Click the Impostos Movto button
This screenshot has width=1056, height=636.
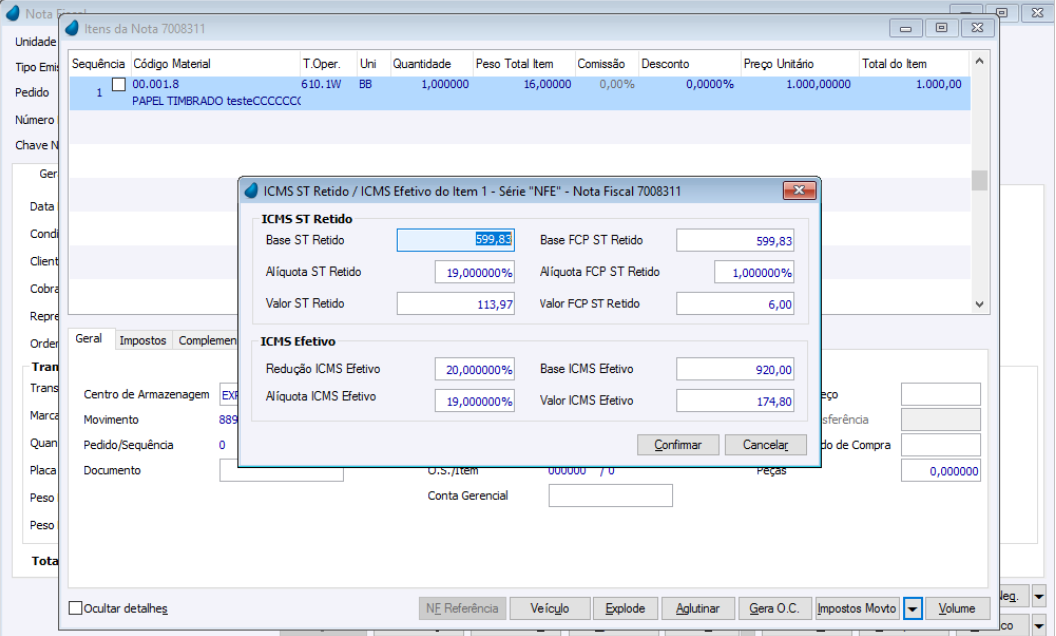click(857, 608)
